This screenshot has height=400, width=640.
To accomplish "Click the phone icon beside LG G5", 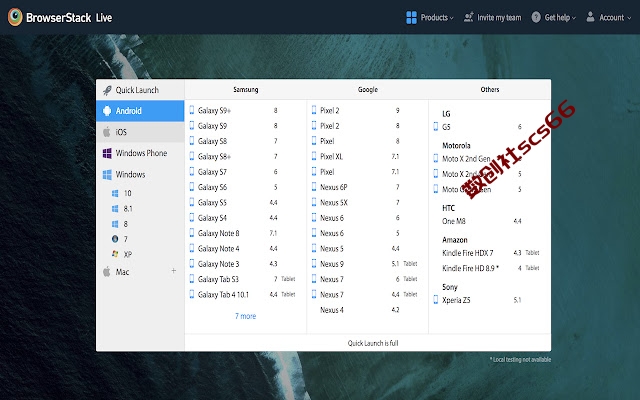I will click(x=436, y=127).
